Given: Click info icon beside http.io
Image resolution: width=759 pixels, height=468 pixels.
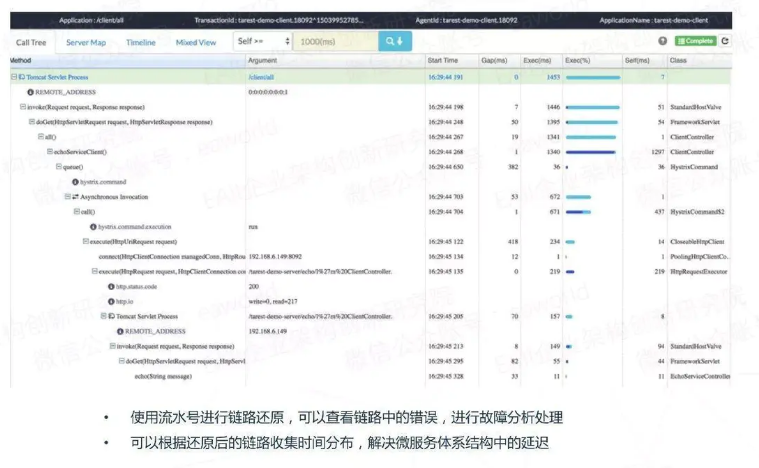Looking at the screenshot, I should click(111, 302).
